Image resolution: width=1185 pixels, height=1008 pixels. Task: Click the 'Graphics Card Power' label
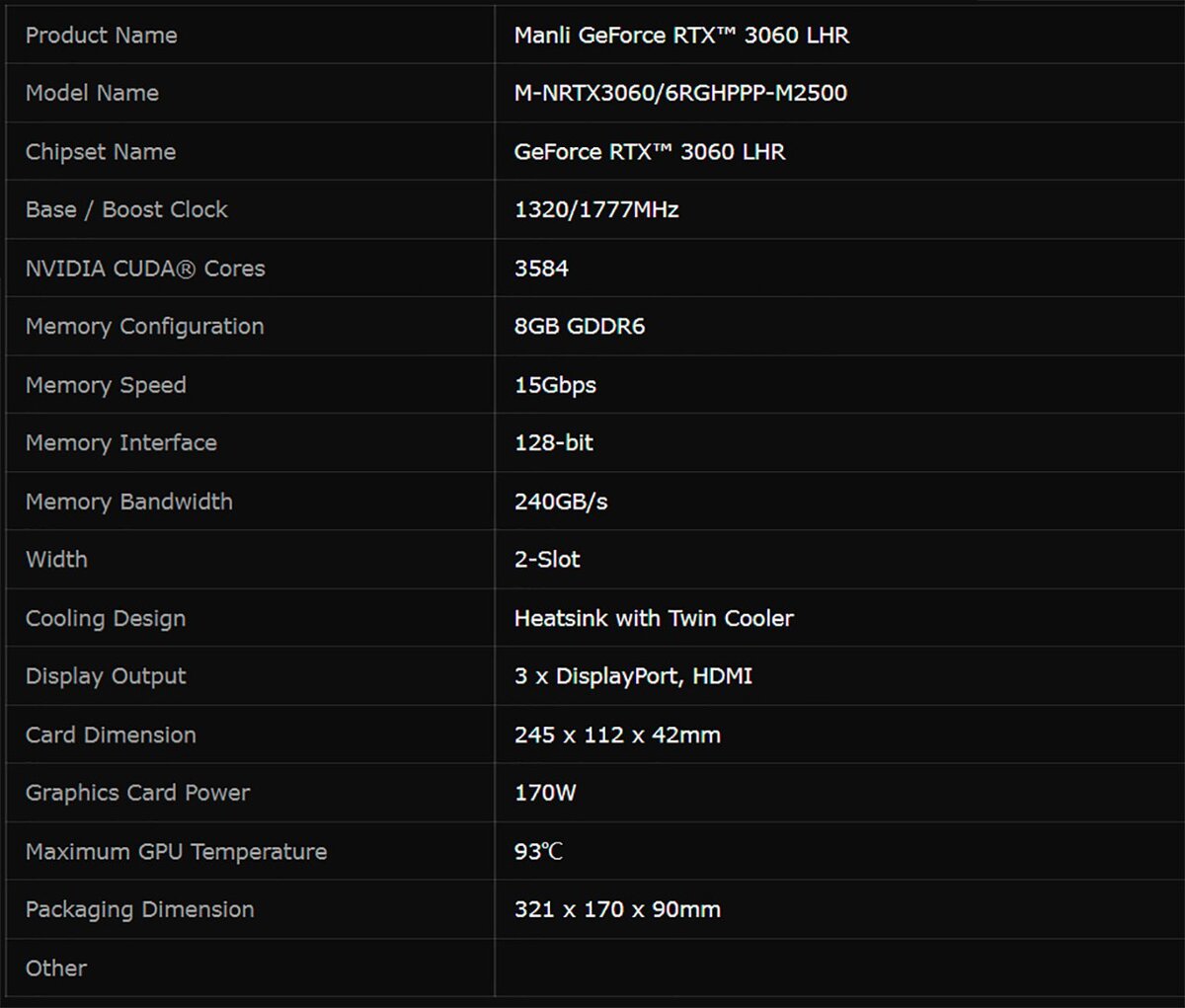pyautogui.click(x=138, y=793)
